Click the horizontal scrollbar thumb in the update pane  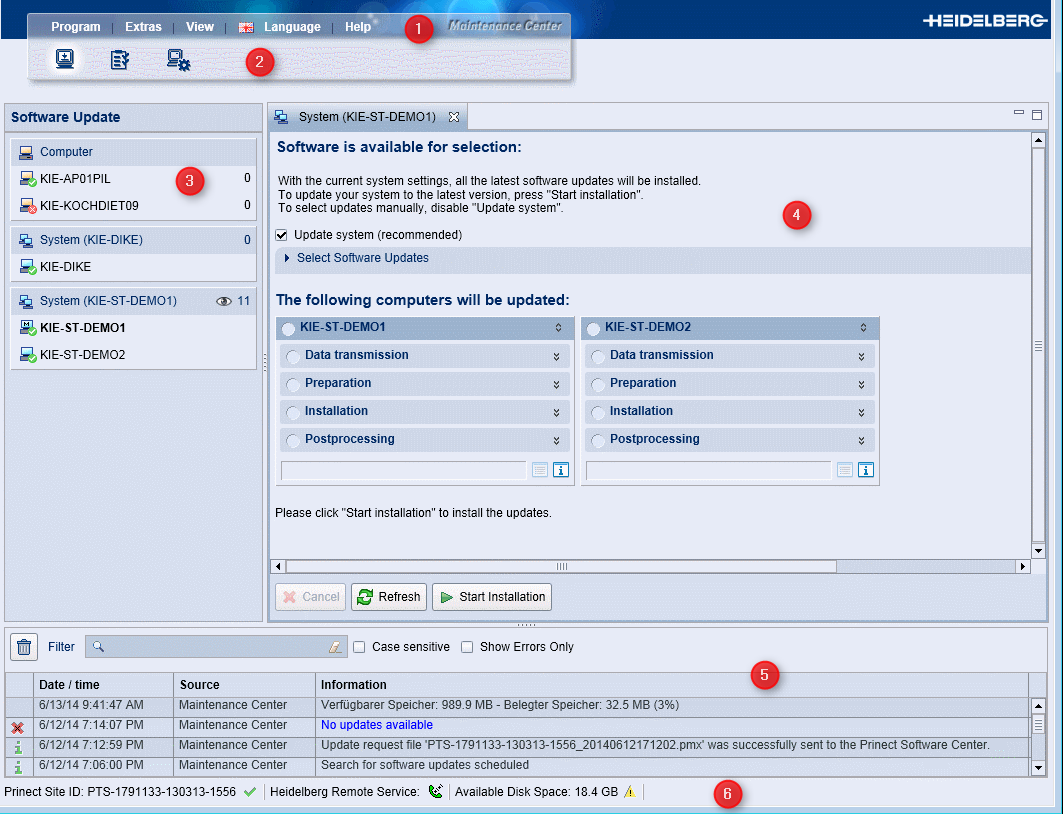click(561, 567)
